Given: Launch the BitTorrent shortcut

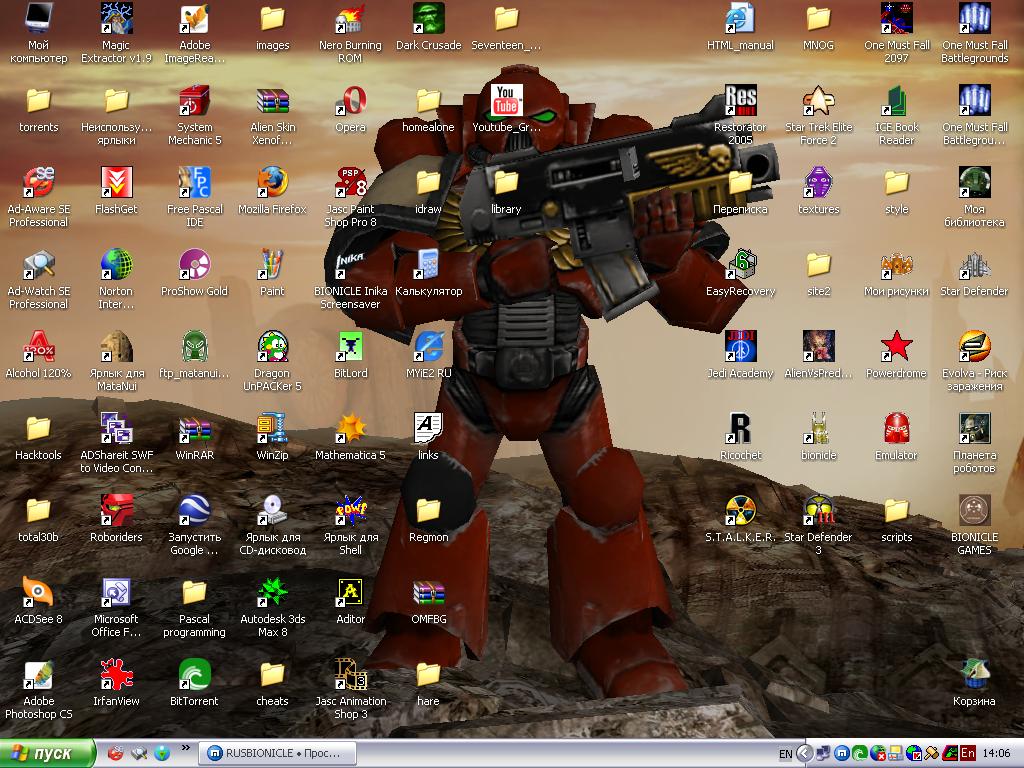Looking at the screenshot, I should coord(195,674).
